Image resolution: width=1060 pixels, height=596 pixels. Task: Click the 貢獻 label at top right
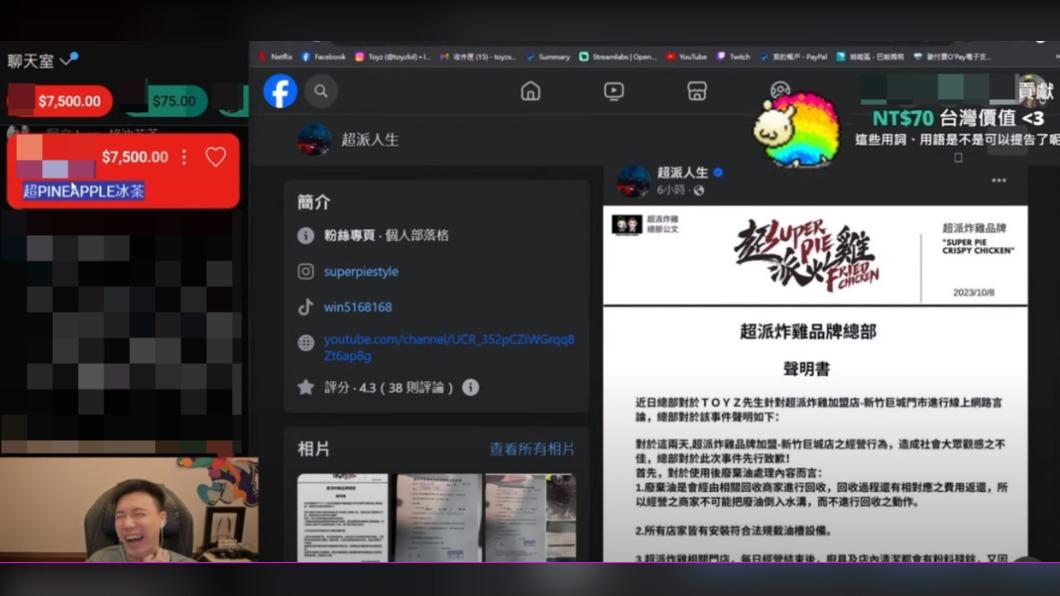(x=1036, y=91)
